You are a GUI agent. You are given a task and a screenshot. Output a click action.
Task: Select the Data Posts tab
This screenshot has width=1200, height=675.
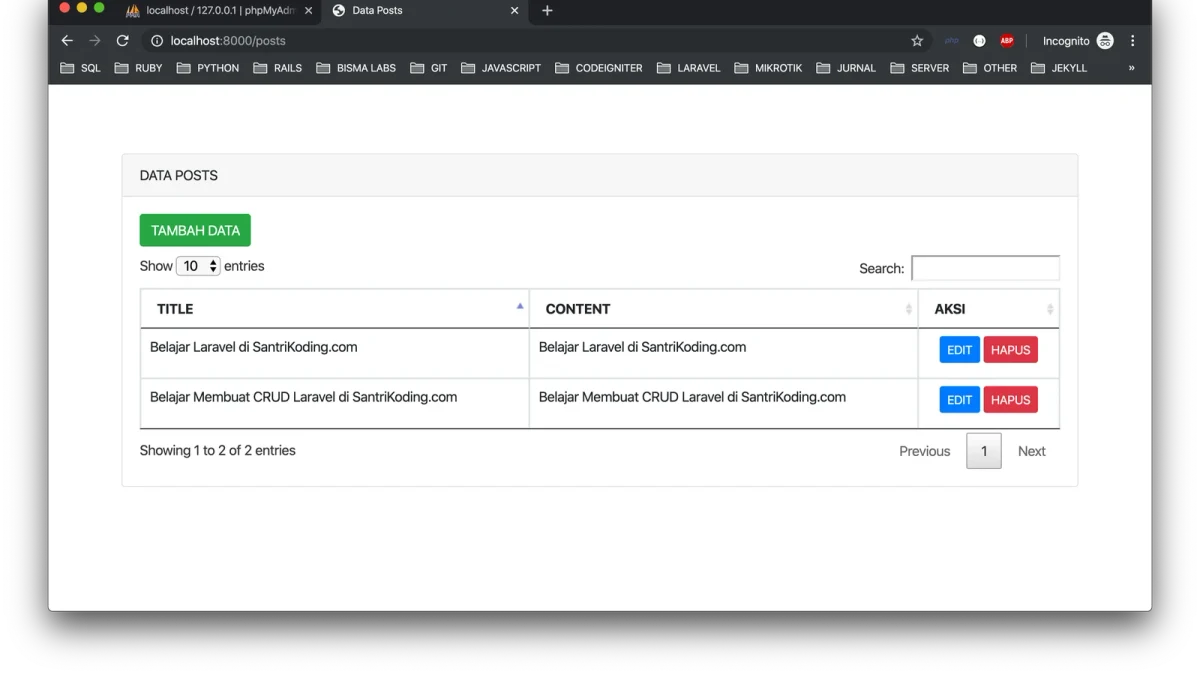425,11
